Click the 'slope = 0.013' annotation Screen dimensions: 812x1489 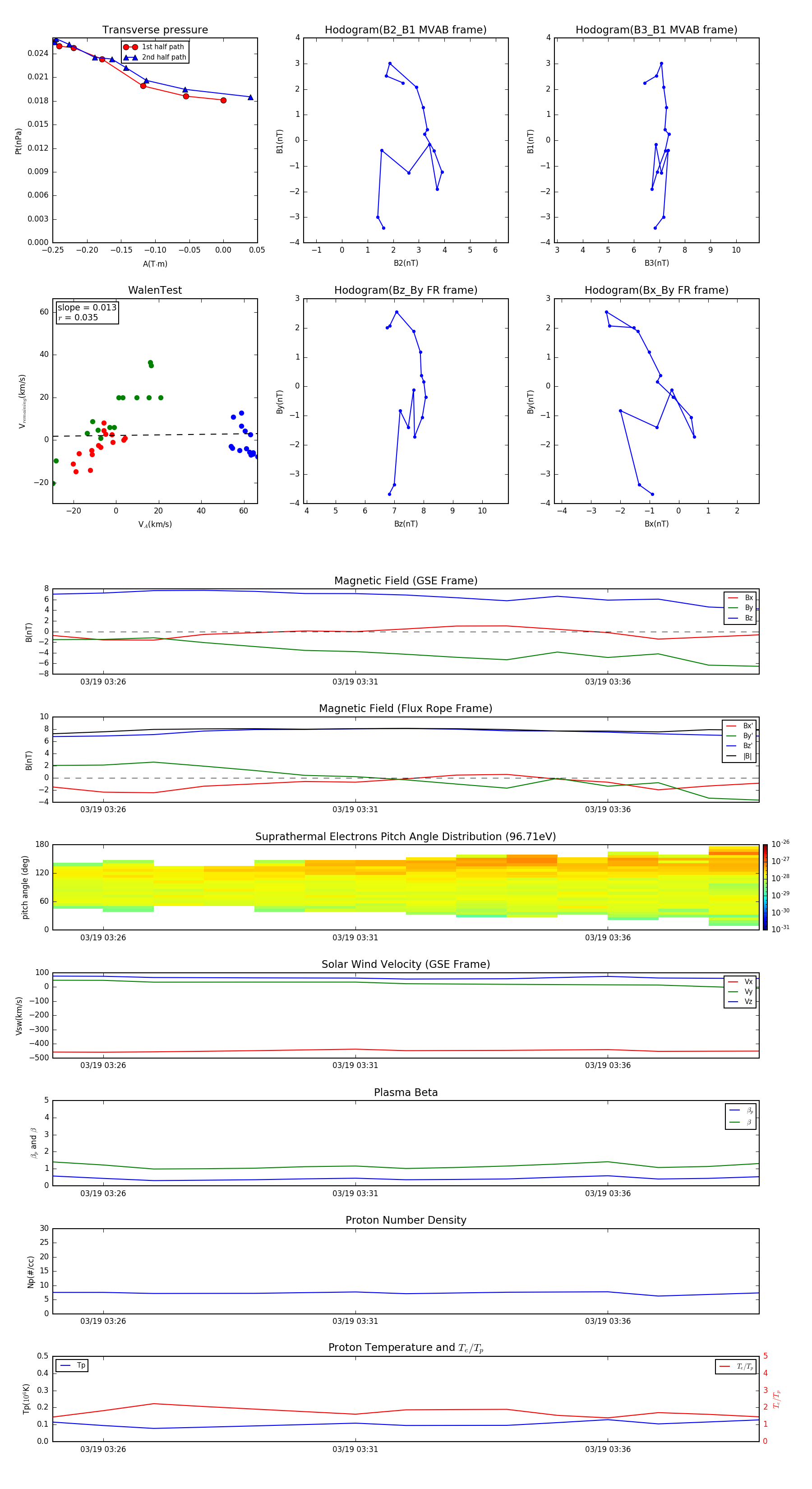coord(87,308)
